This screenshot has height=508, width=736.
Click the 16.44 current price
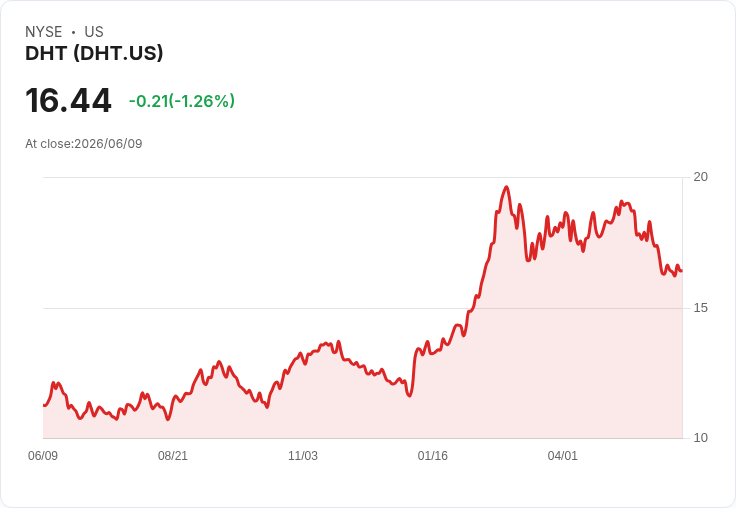click(x=68, y=100)
